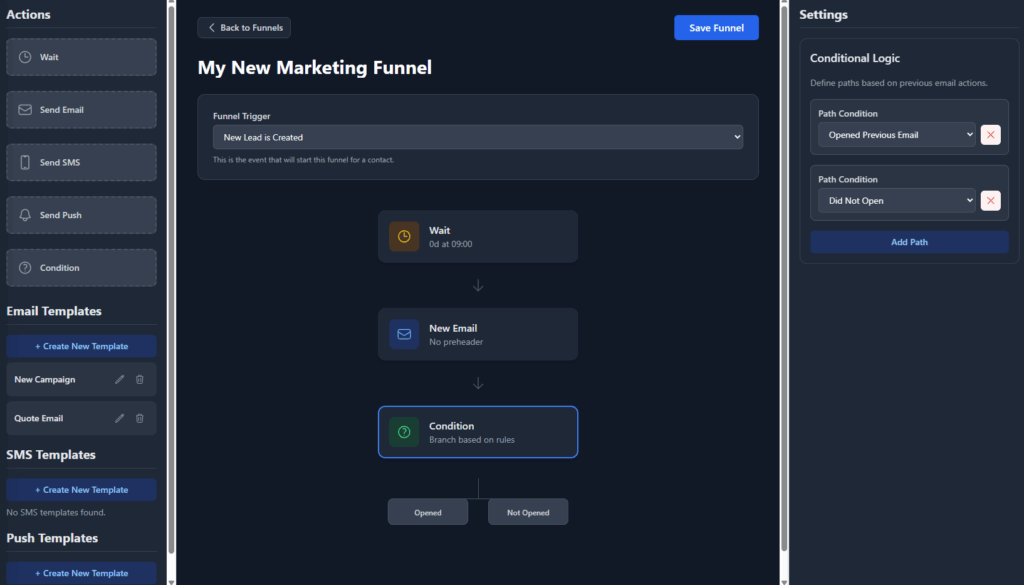1024x585 pixels.
Task: Remove the Did Not Open path condition
Action: 990,201
